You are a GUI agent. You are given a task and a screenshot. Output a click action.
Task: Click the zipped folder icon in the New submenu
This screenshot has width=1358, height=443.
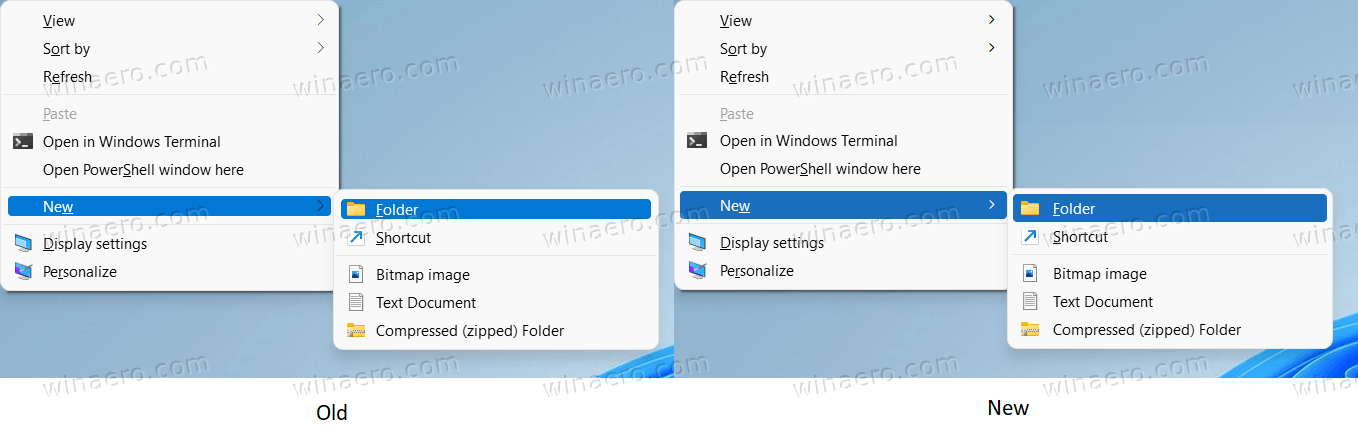coord(1030,330)
